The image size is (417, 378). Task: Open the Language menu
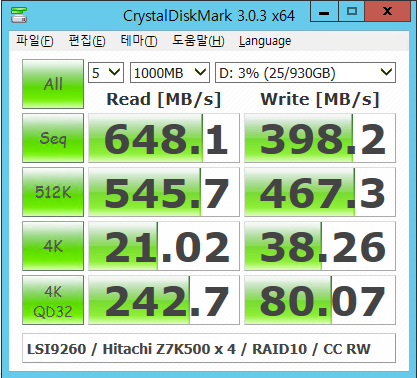[x=265, y=41]
